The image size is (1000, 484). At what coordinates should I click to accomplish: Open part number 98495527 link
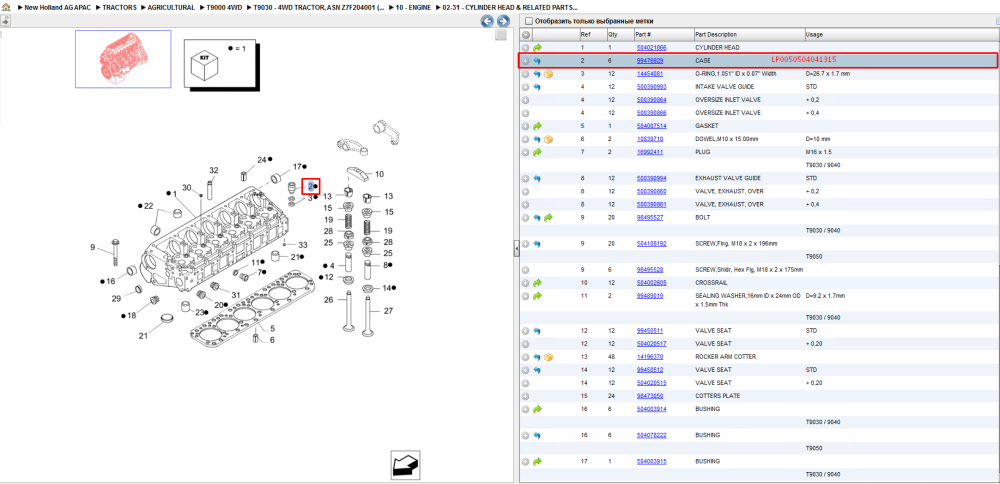pyautogui.click(x=650, y=217)
